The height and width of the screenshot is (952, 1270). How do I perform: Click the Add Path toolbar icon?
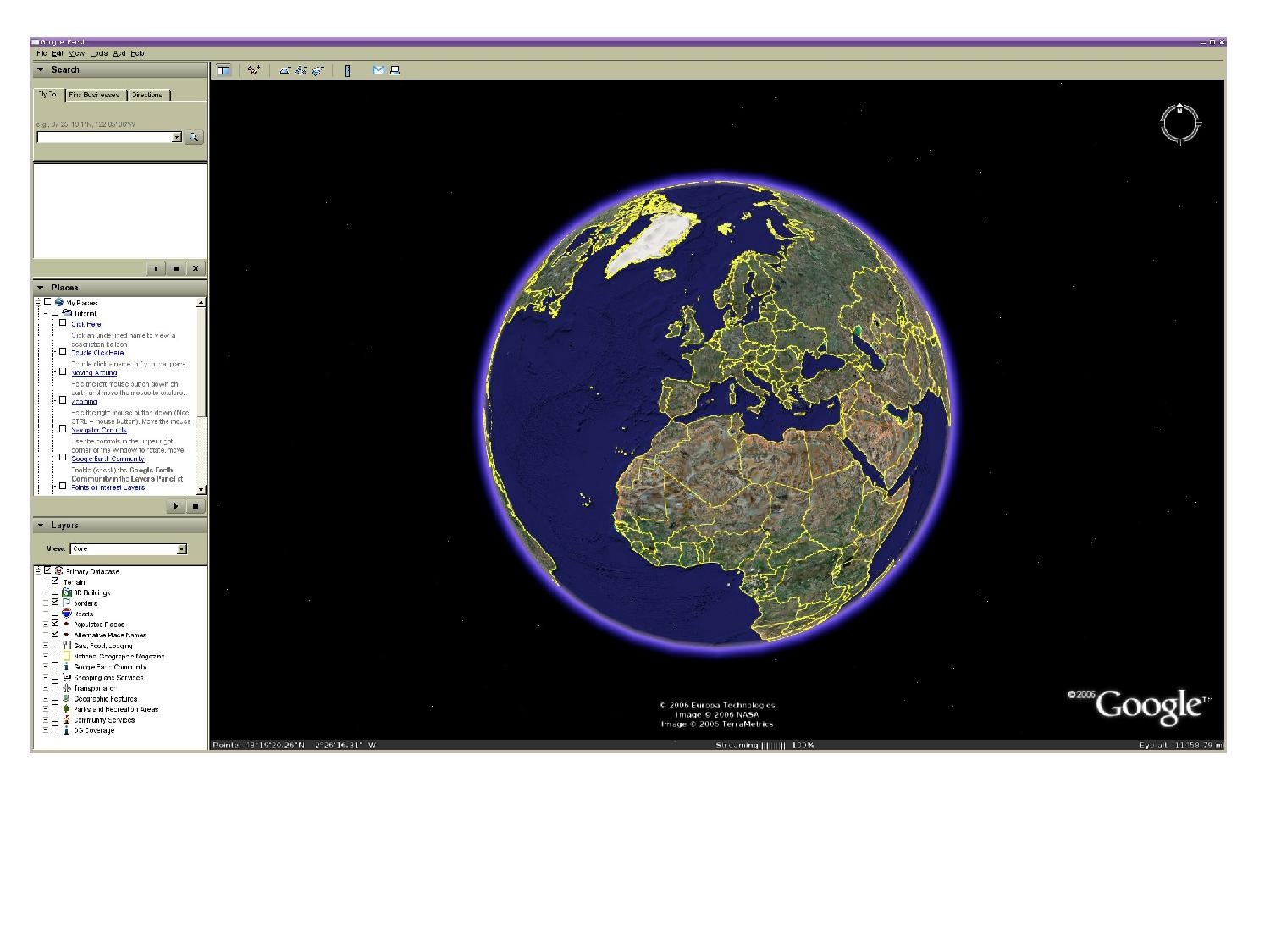301,70
